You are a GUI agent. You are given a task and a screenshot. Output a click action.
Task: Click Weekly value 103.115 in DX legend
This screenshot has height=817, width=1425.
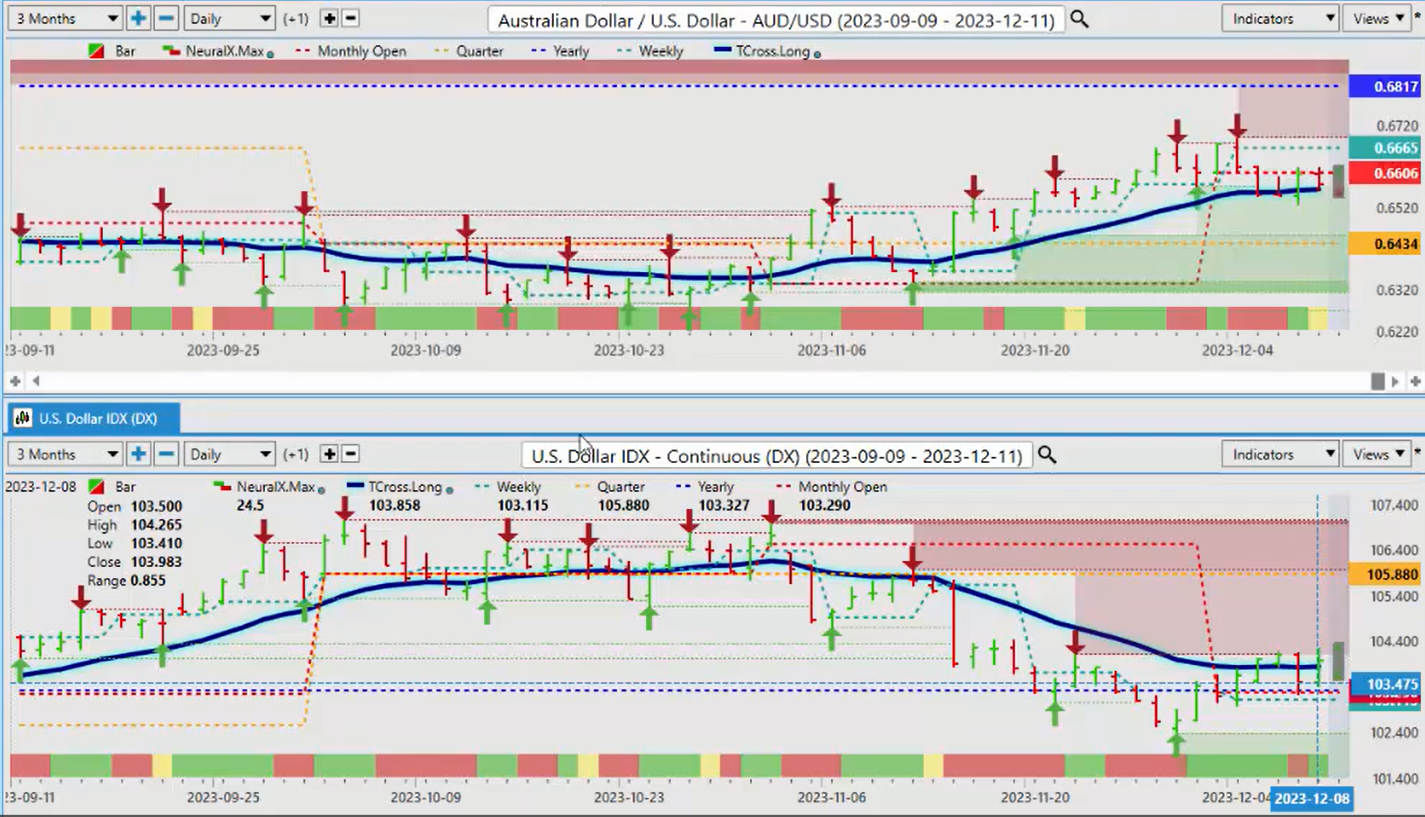tap(521, 506)
